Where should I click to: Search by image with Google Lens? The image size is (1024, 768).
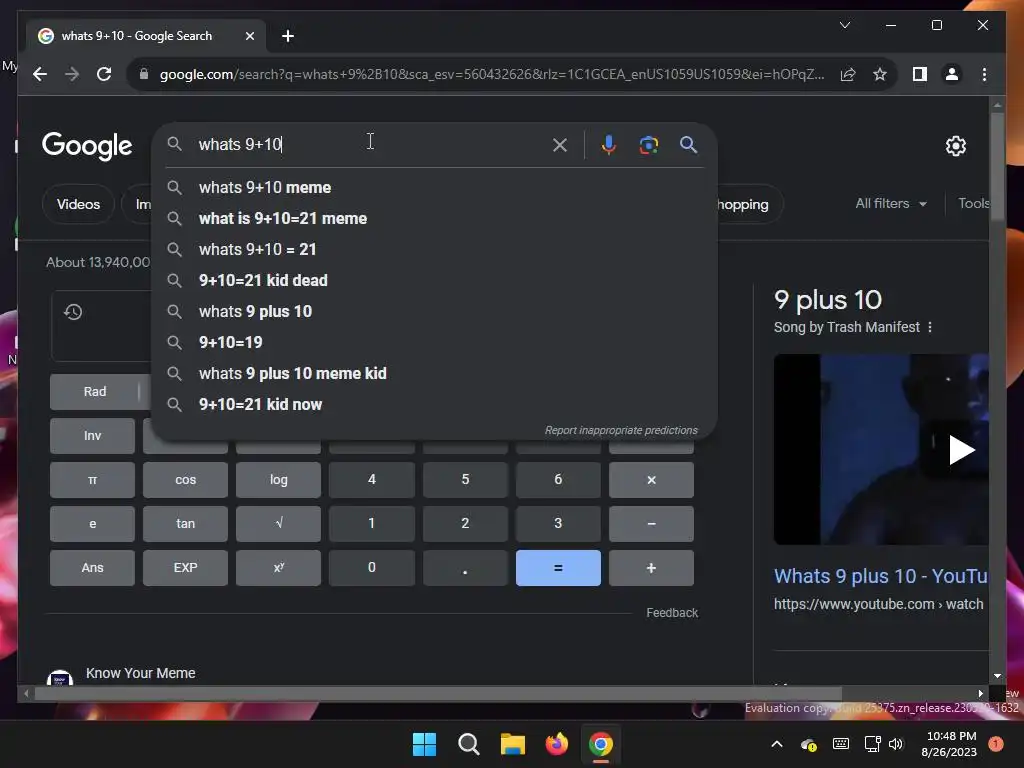tap(648, 145)
